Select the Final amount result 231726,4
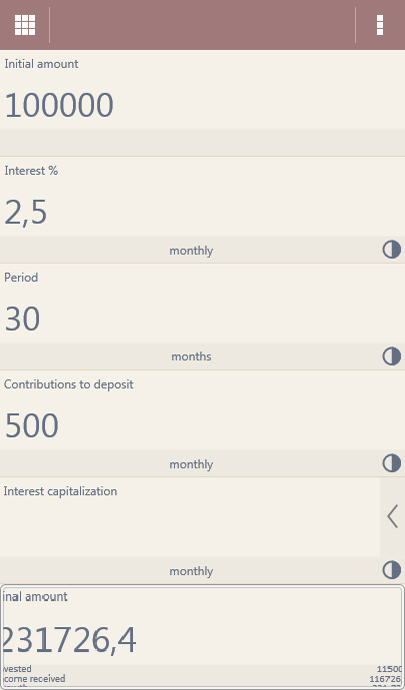 coord(69,641)
